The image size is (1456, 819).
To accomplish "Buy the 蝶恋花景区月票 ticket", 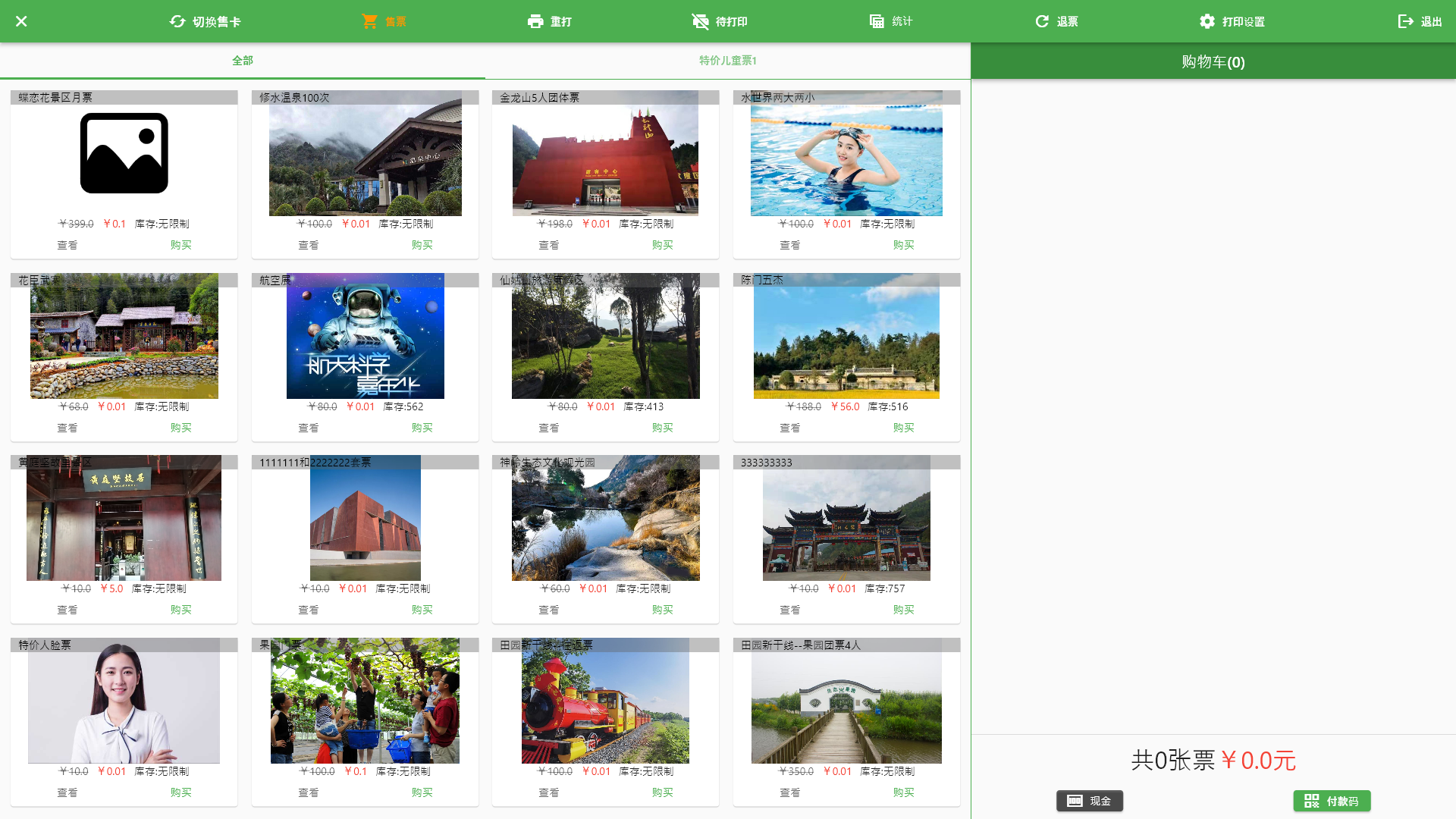I will point(181,245).
